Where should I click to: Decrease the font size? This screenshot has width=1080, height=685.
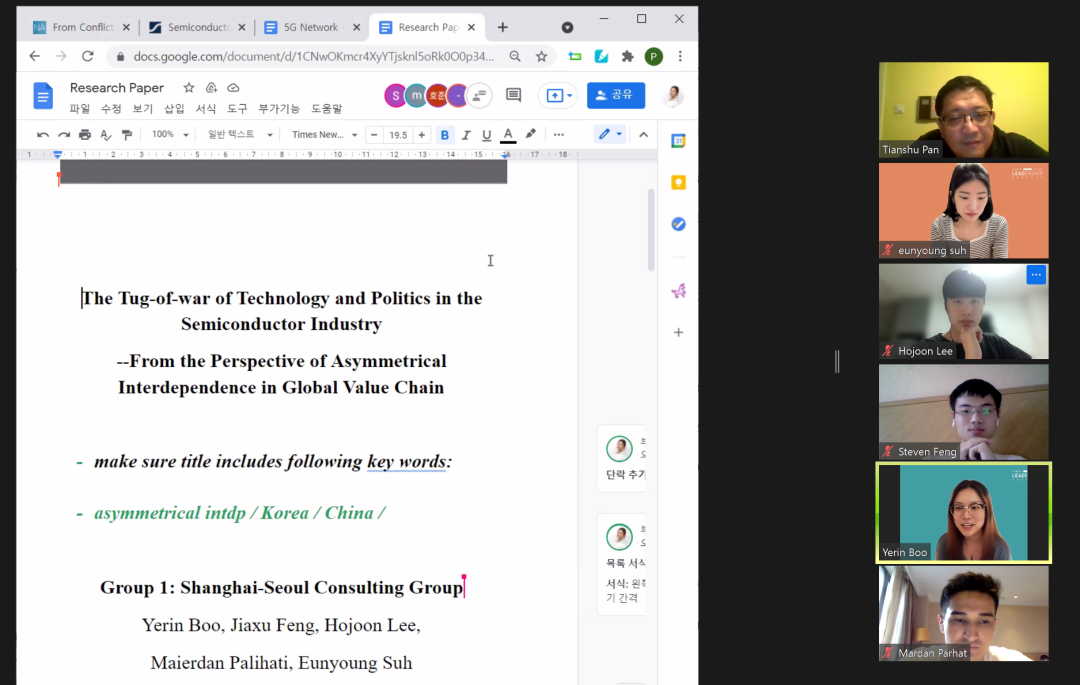tap(374, 135)
